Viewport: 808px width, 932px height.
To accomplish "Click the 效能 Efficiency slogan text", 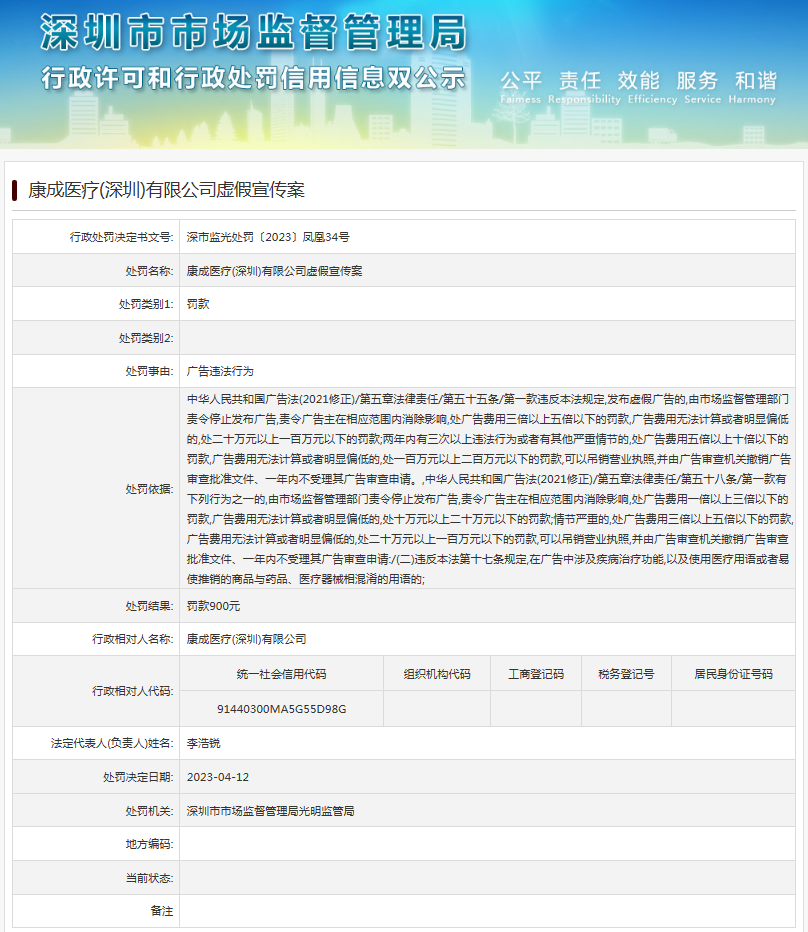I will (x=652, y=87).
